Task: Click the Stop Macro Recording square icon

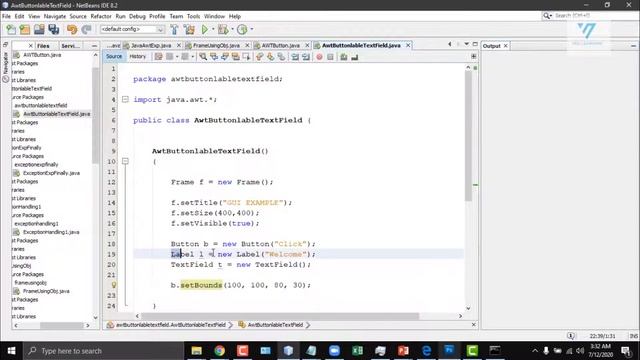Action: (330, 57)
